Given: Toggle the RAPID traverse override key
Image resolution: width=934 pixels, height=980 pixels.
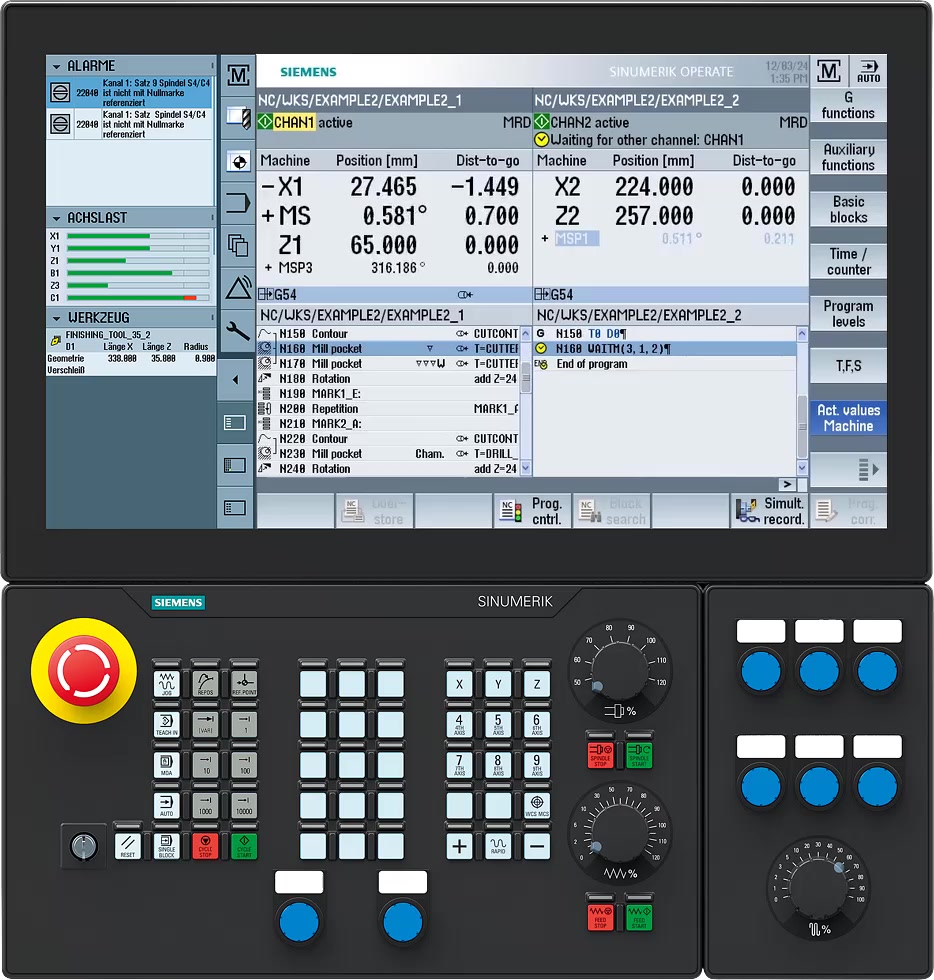Looking at the screenshot, I should pos(498,846).
